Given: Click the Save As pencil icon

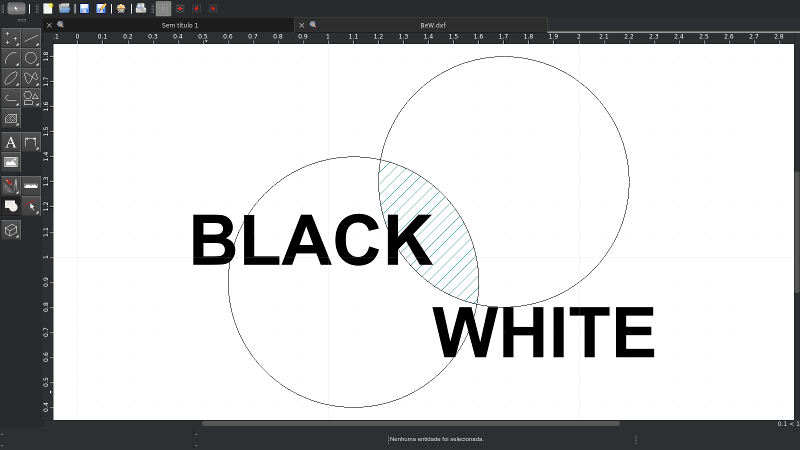Looking at the screenshot, I should 101,8.
